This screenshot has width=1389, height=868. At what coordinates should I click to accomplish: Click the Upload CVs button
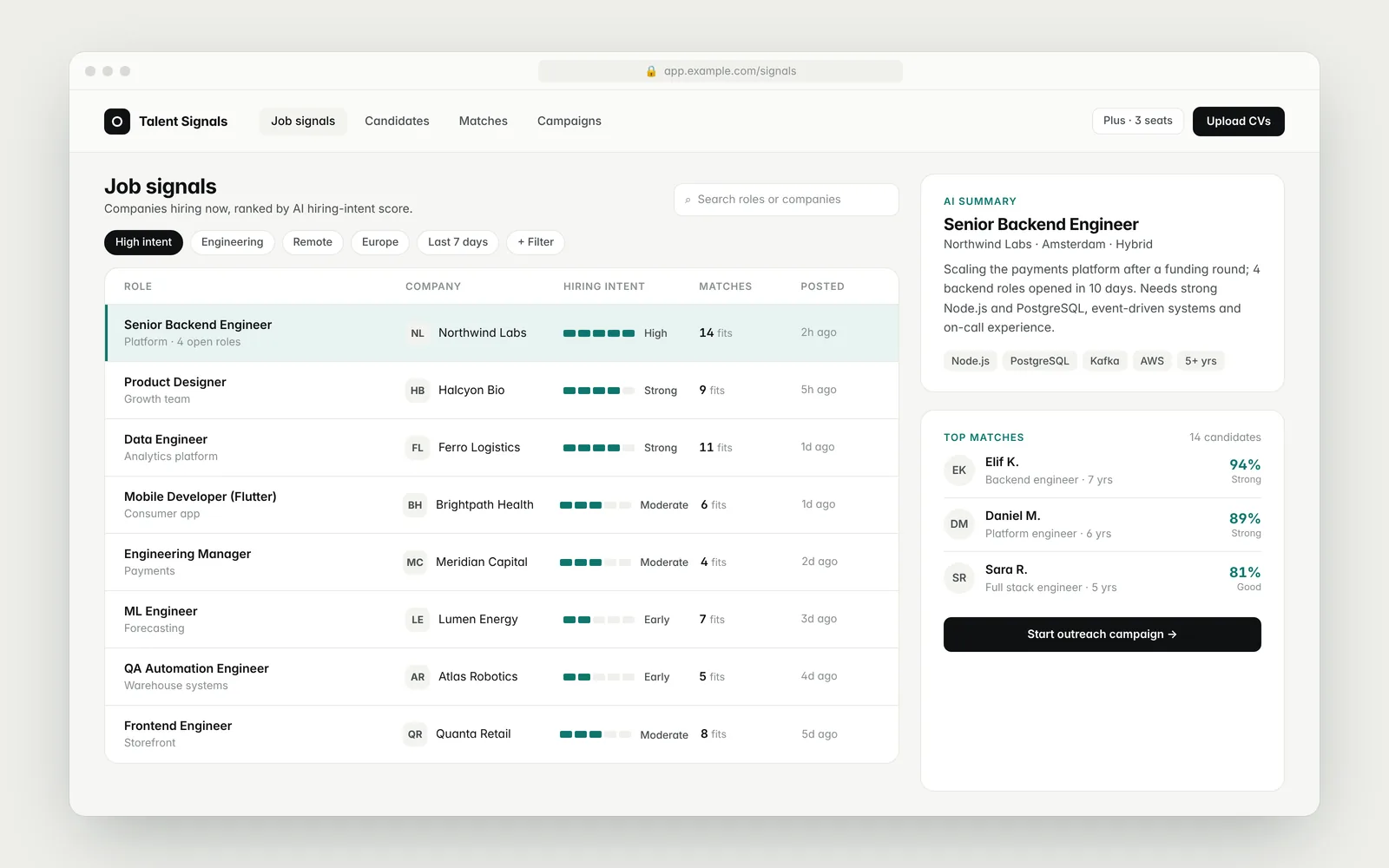click(x=1239, y=122)
